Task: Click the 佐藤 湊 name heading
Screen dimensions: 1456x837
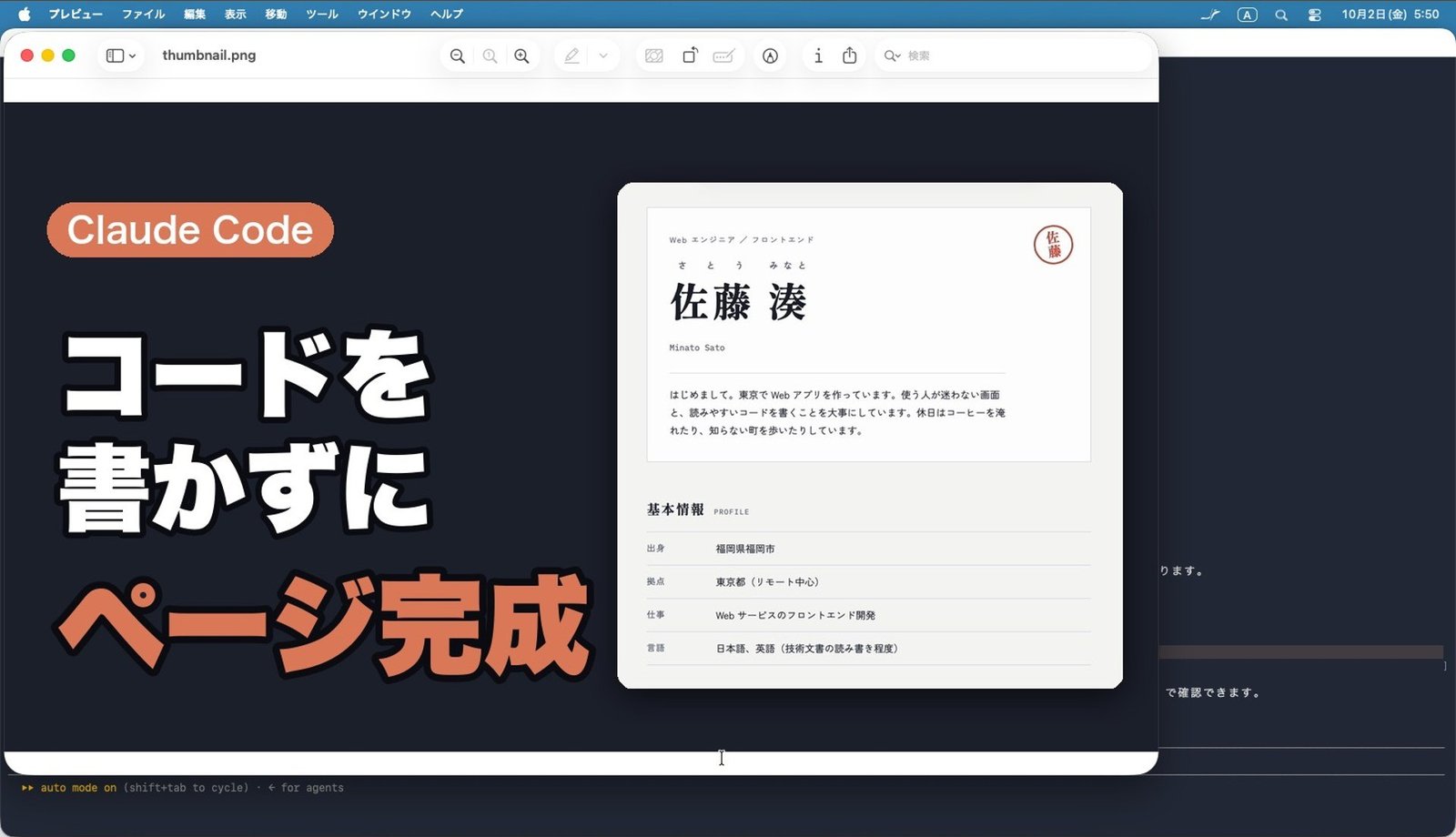Action: [x=738, y=303]
